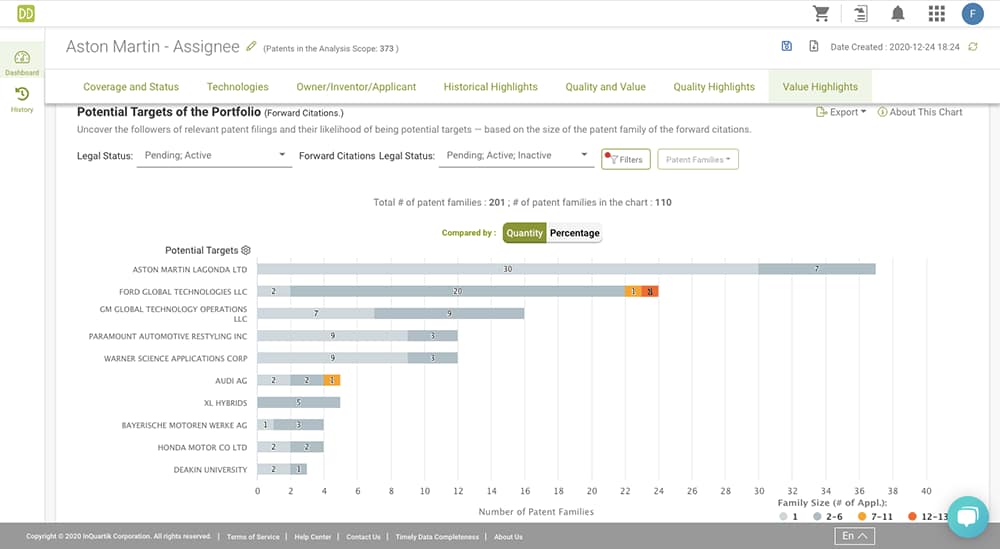Viewport: 1000px width, 549px height.
Task: Select HONDA MOTOR CO LTD label
Action: click(202, 448)
